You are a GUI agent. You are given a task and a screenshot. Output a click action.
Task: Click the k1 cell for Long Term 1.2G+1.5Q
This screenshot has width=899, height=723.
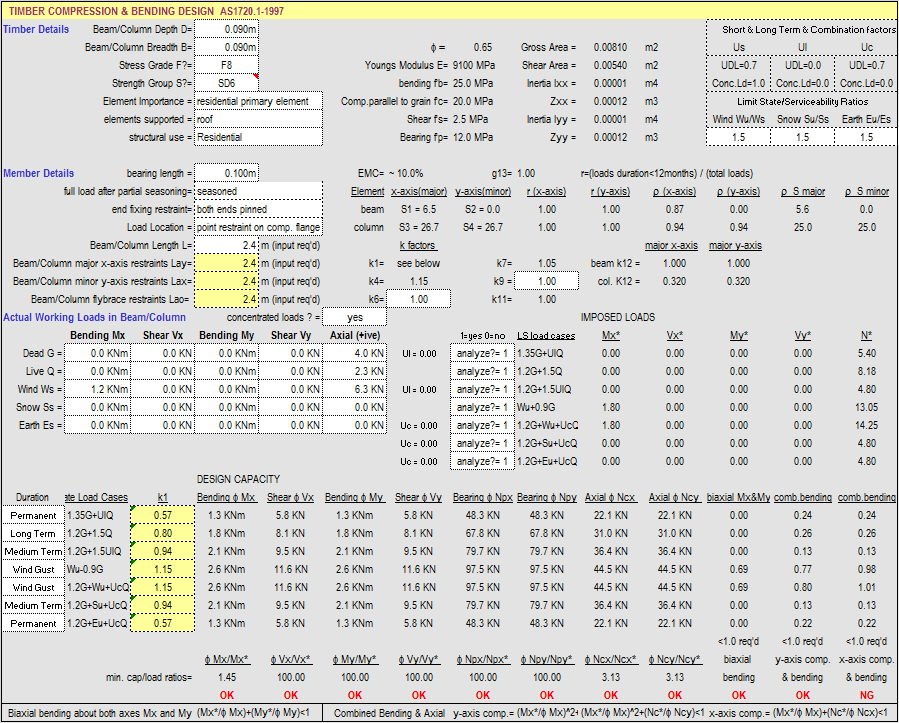coord(163,533)
